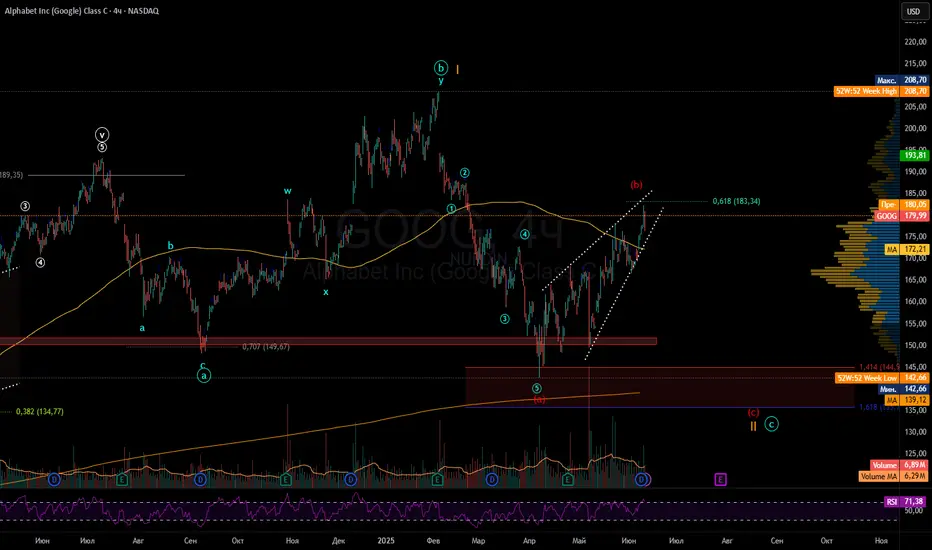The height and width of the screenshot is (550, 932).
Task: Click the purple upcoming earnings E marker
Action: [x=720, y=479]
